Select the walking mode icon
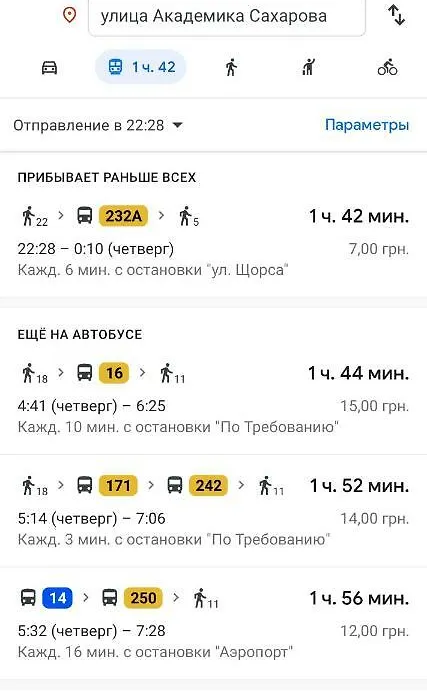The image size is (427, 700). click(x=231, y=67)
